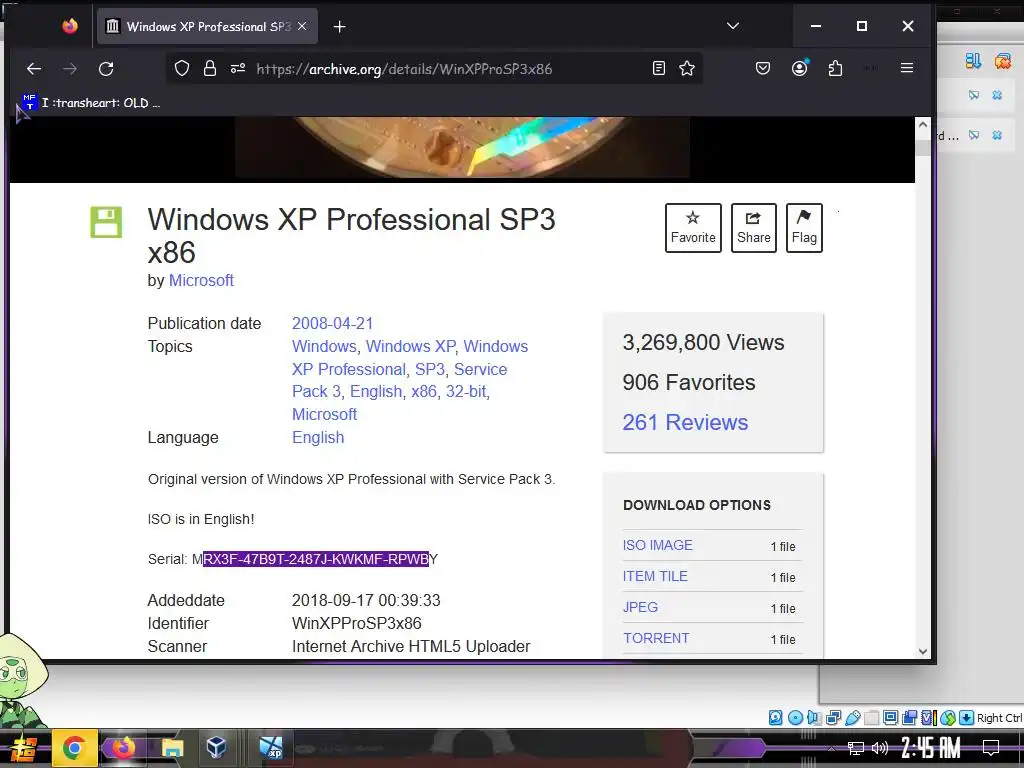Click the padlock site security icon
Viewport: 1024px width, 768px height.
coord(210,69)
